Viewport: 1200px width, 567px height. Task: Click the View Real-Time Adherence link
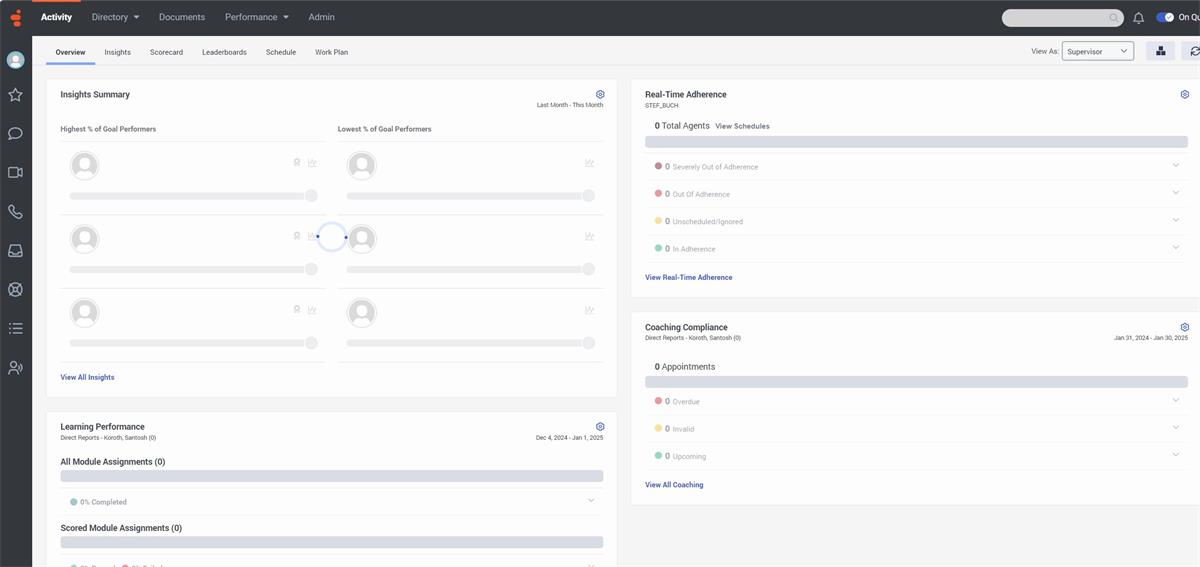tap(688, 277)
